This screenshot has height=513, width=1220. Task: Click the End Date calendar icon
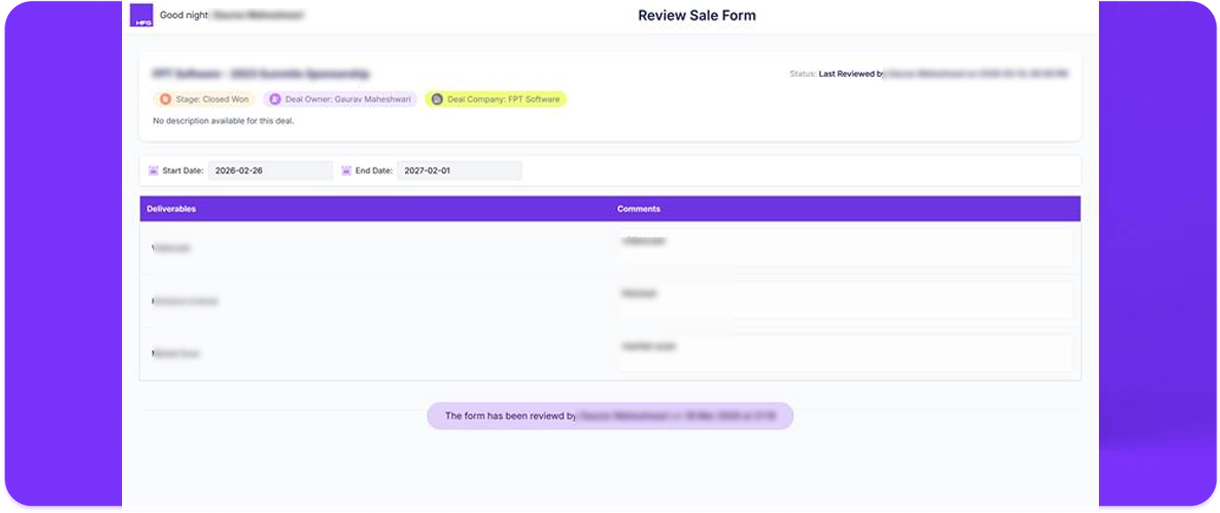347,171
